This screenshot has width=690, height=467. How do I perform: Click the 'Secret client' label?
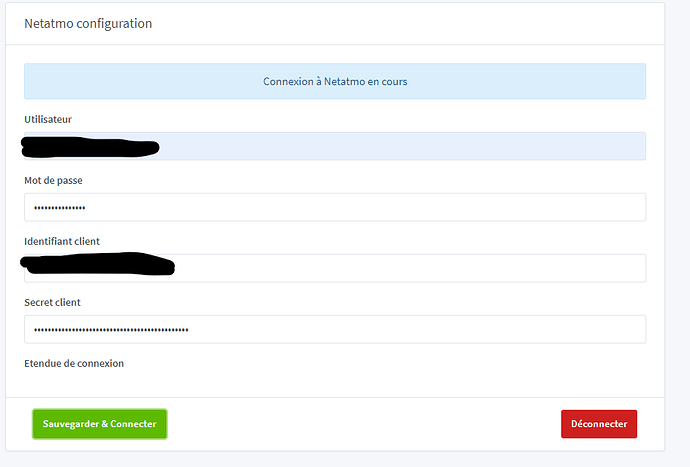tap(52, 303)
